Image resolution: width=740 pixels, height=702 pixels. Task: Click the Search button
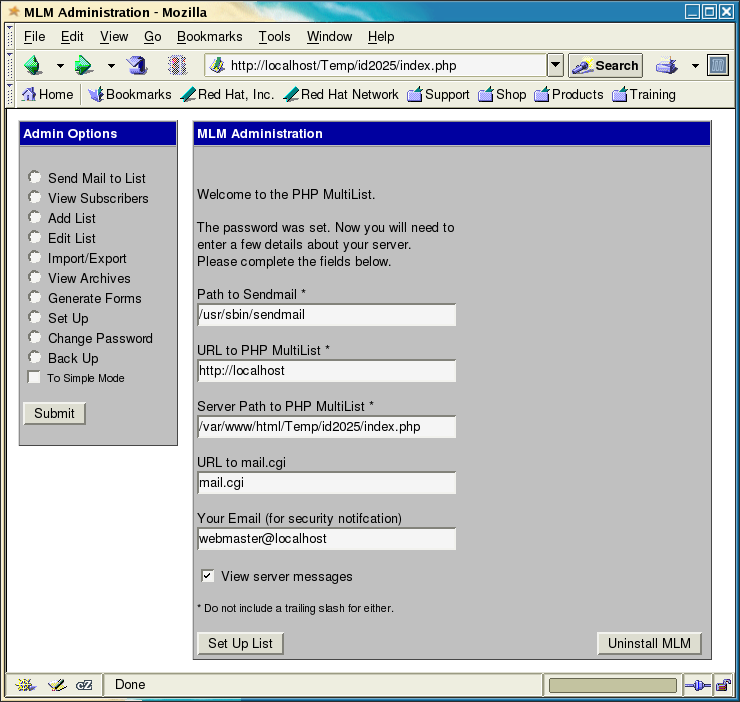[605, 66]
